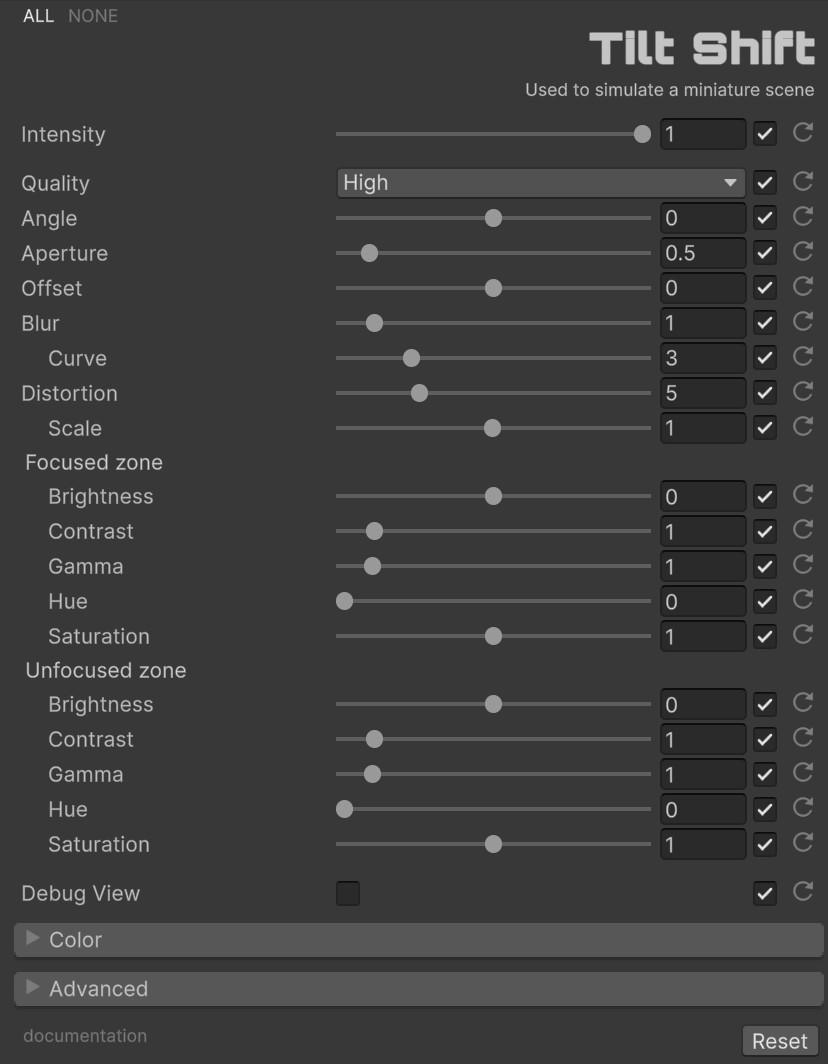
Task: Click the Debug View reset icon
Action: (802, 891)
